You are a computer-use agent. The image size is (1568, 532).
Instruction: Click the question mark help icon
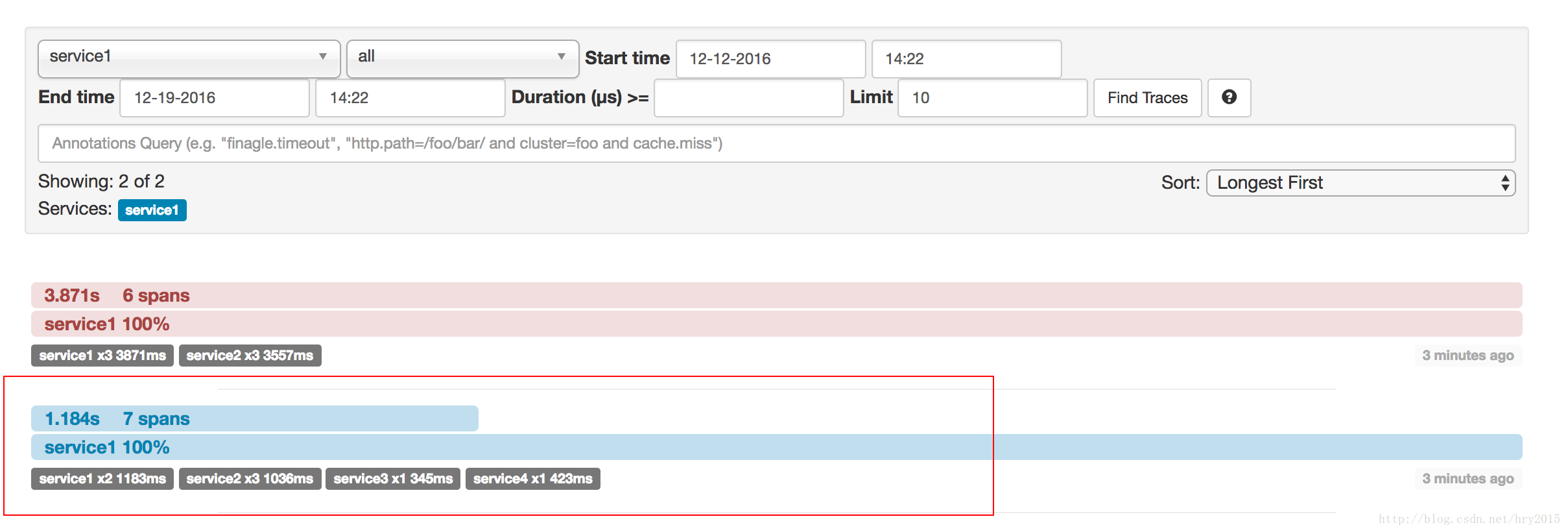coord(1229,98)
